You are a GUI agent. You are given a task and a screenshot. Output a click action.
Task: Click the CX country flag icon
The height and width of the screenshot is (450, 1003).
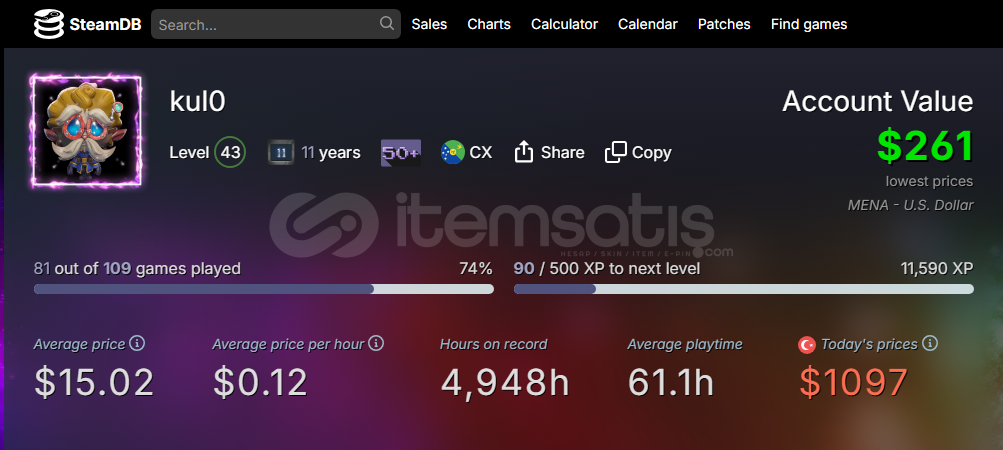tap(452, 153)
